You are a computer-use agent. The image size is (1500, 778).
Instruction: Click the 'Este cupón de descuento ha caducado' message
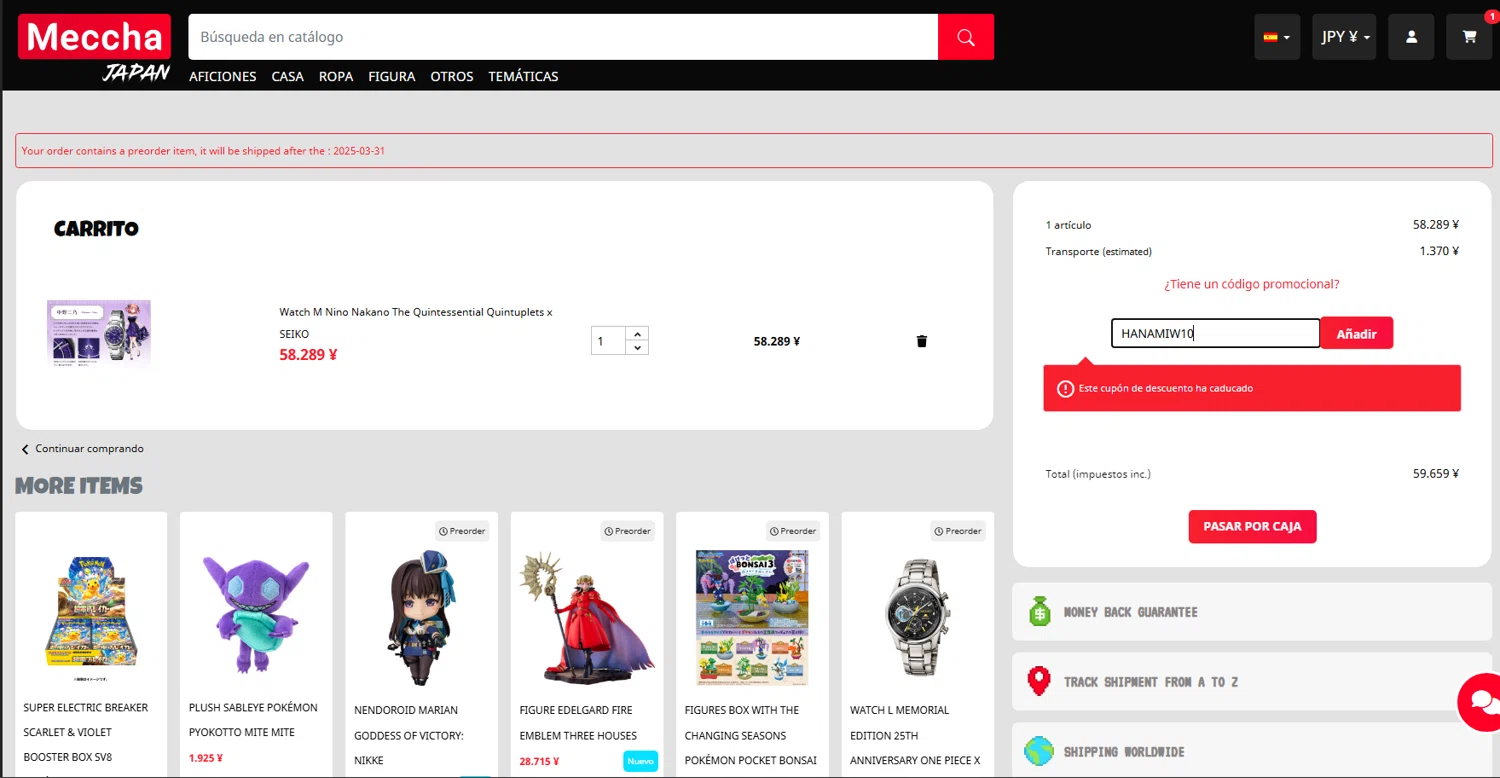pos(1166,388)
